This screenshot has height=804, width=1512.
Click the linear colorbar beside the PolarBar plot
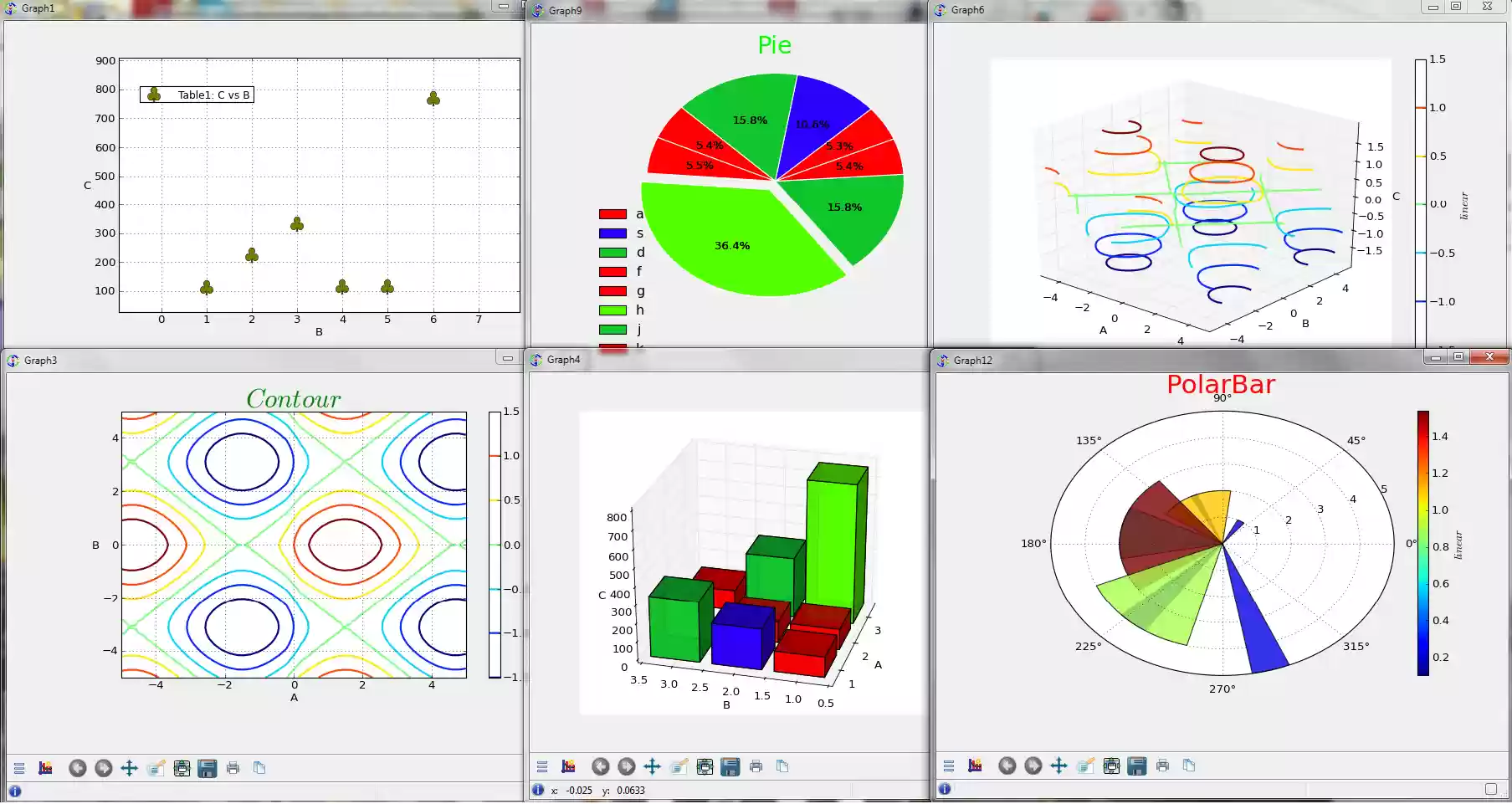click(1425, 544)
